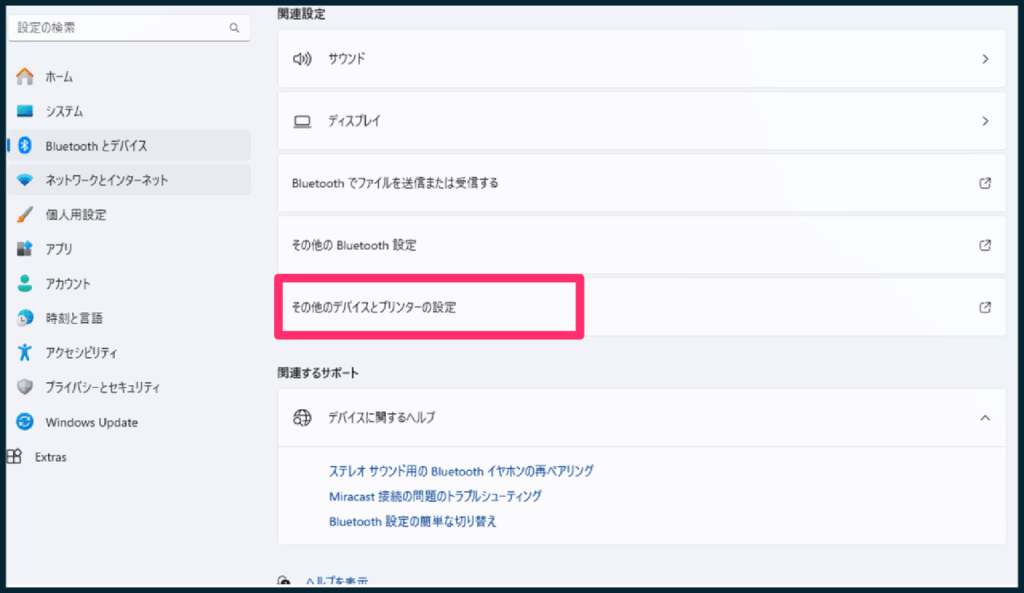This screenshot has height=593, width=1024.
Task: Click the search magnifier icon
Action: click(x=234, y=28)
